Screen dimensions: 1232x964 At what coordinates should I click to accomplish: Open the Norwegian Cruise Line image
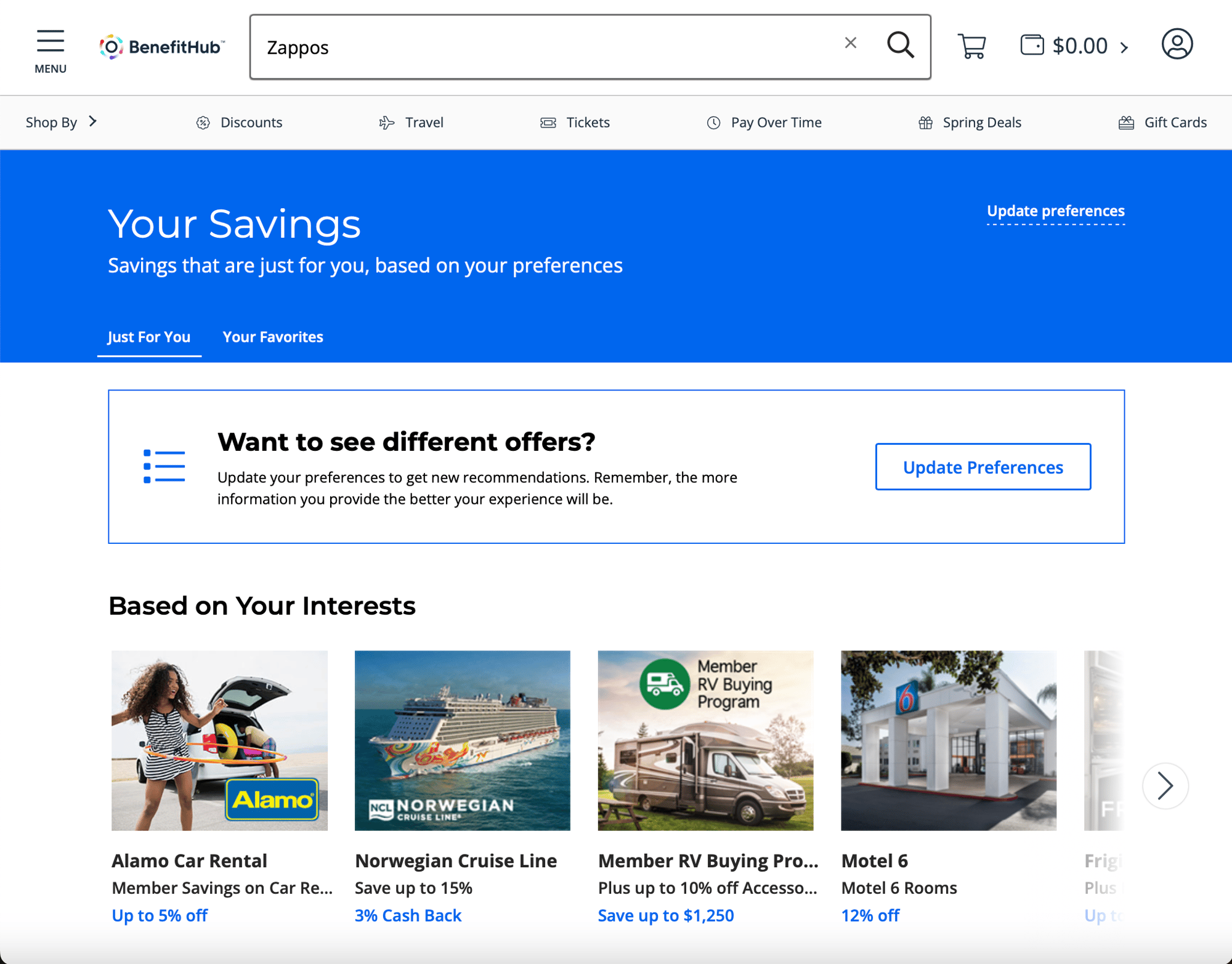pyautogui.click(x=462, y=740)
